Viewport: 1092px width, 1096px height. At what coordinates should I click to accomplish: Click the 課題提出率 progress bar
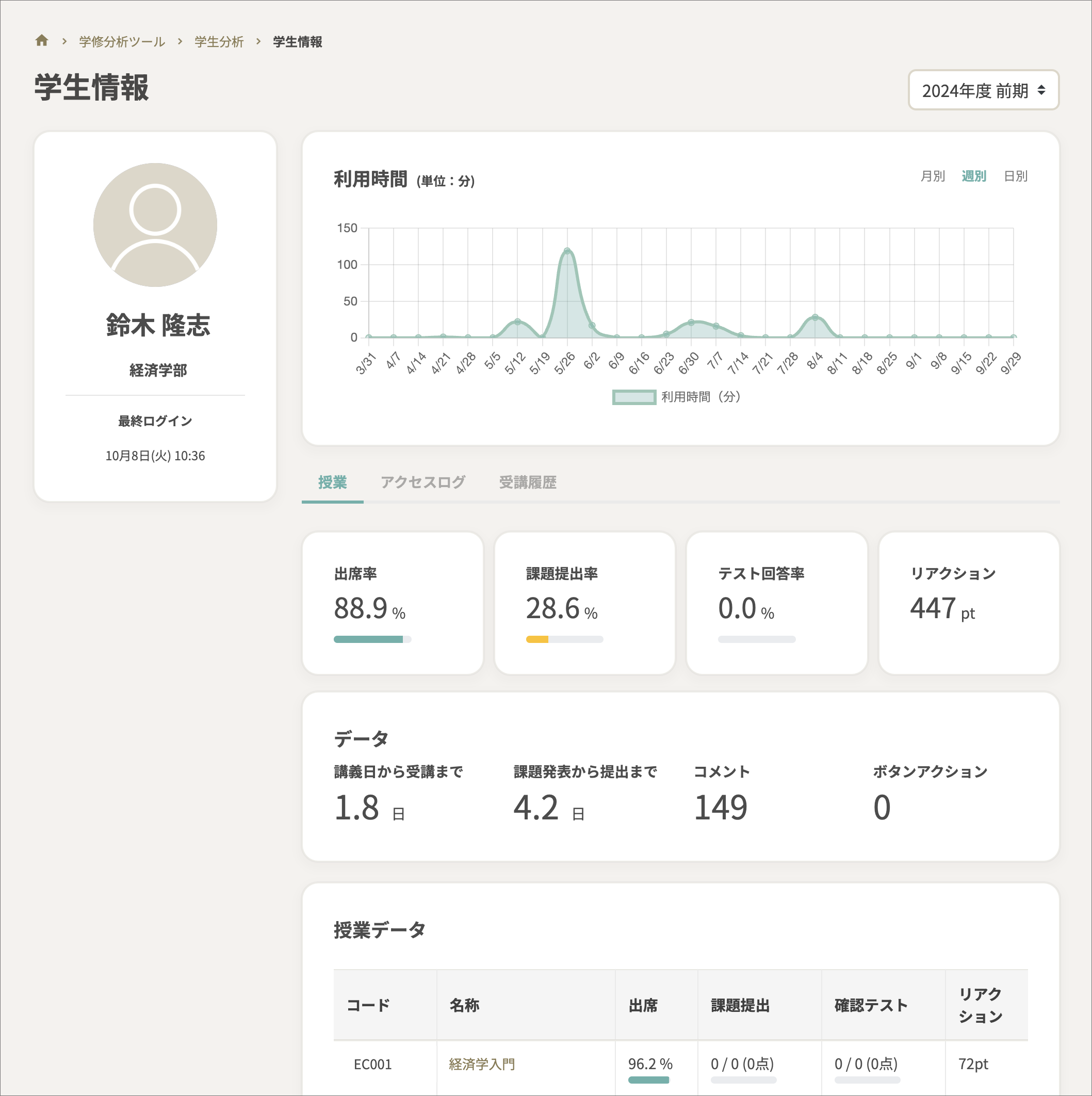[x=564, y=639]
